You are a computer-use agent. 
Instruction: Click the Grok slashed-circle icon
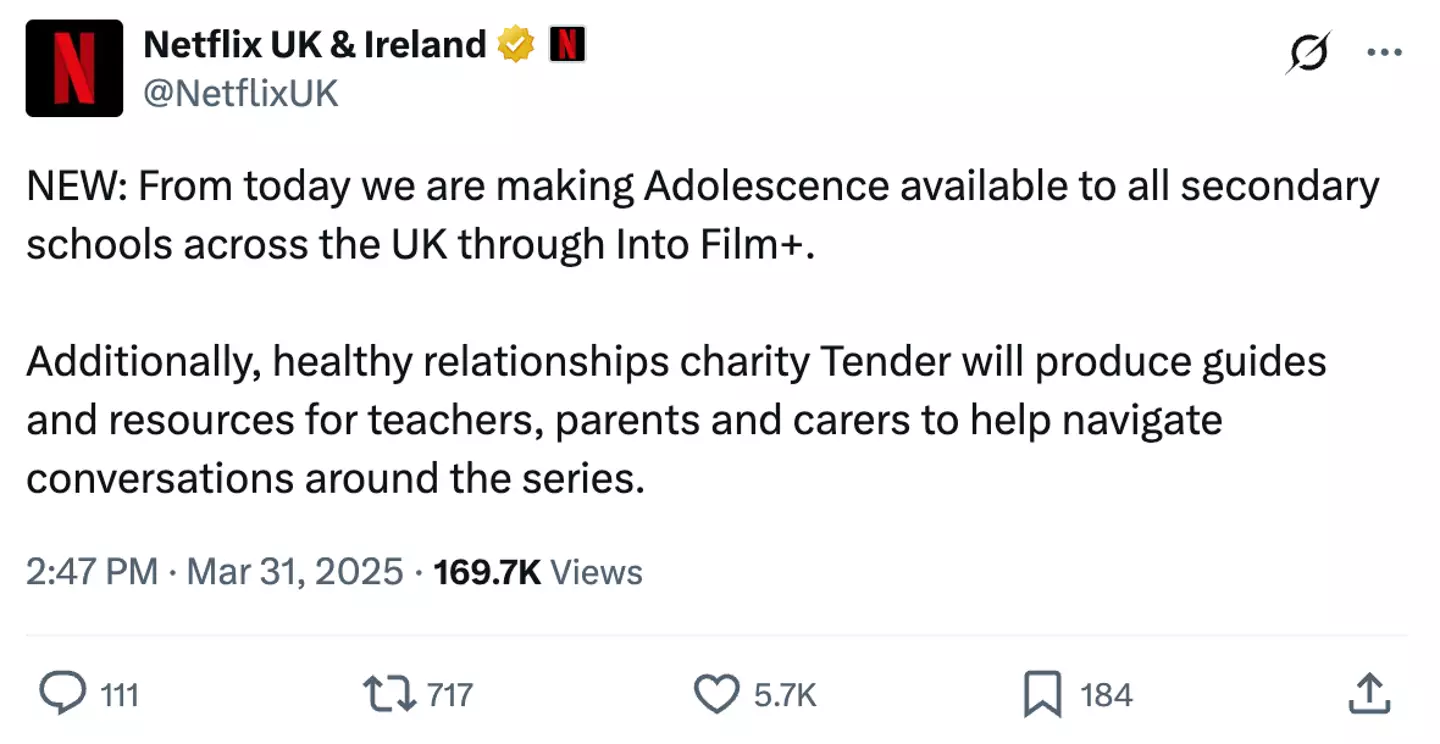tap(1309, 52)
